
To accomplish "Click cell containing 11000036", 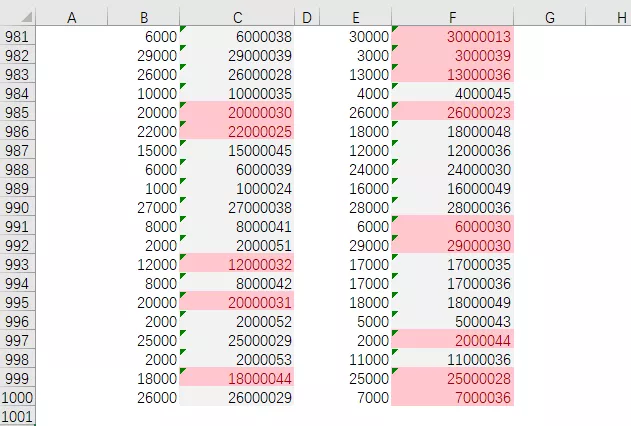I will pyautogui.click(x=452, y=360).
